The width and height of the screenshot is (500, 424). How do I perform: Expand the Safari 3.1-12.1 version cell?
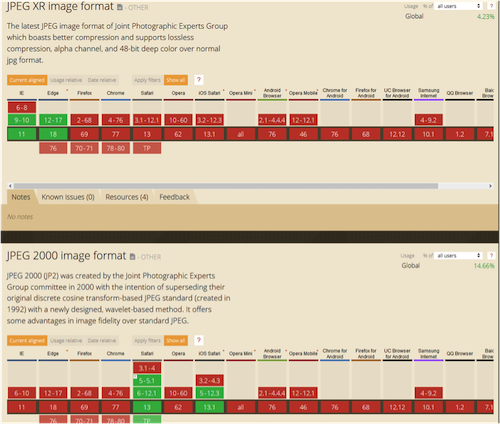tap(147, 120)
